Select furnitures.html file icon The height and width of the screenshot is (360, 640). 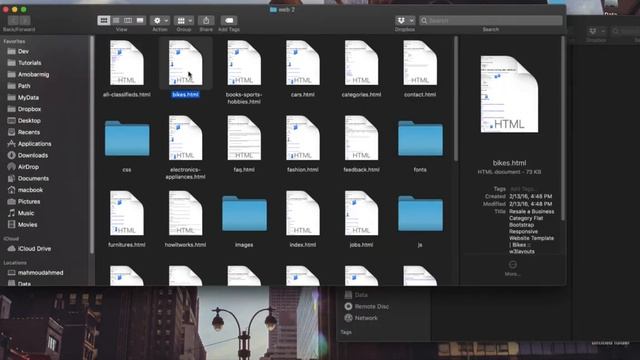(x=127, y=213)
